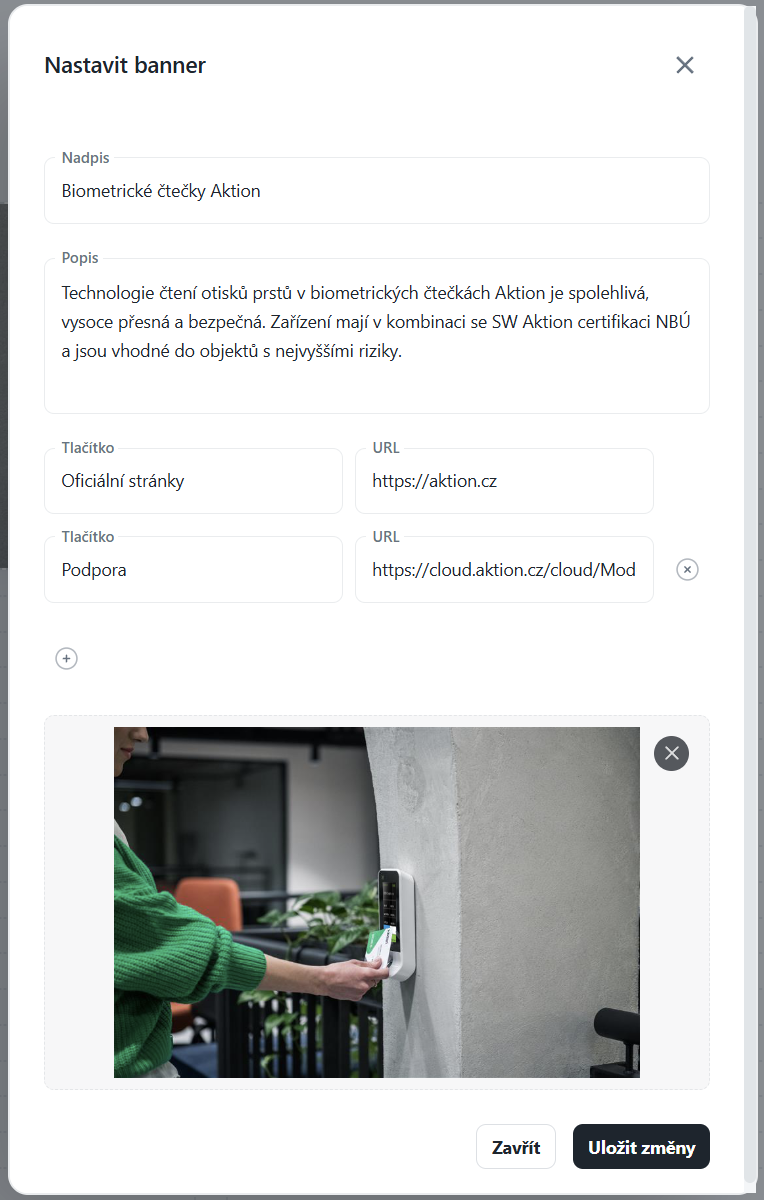Click inside the Popis description text area
Image resolution: width=764 pixels, height=1200 pixels.
[377, 336]
